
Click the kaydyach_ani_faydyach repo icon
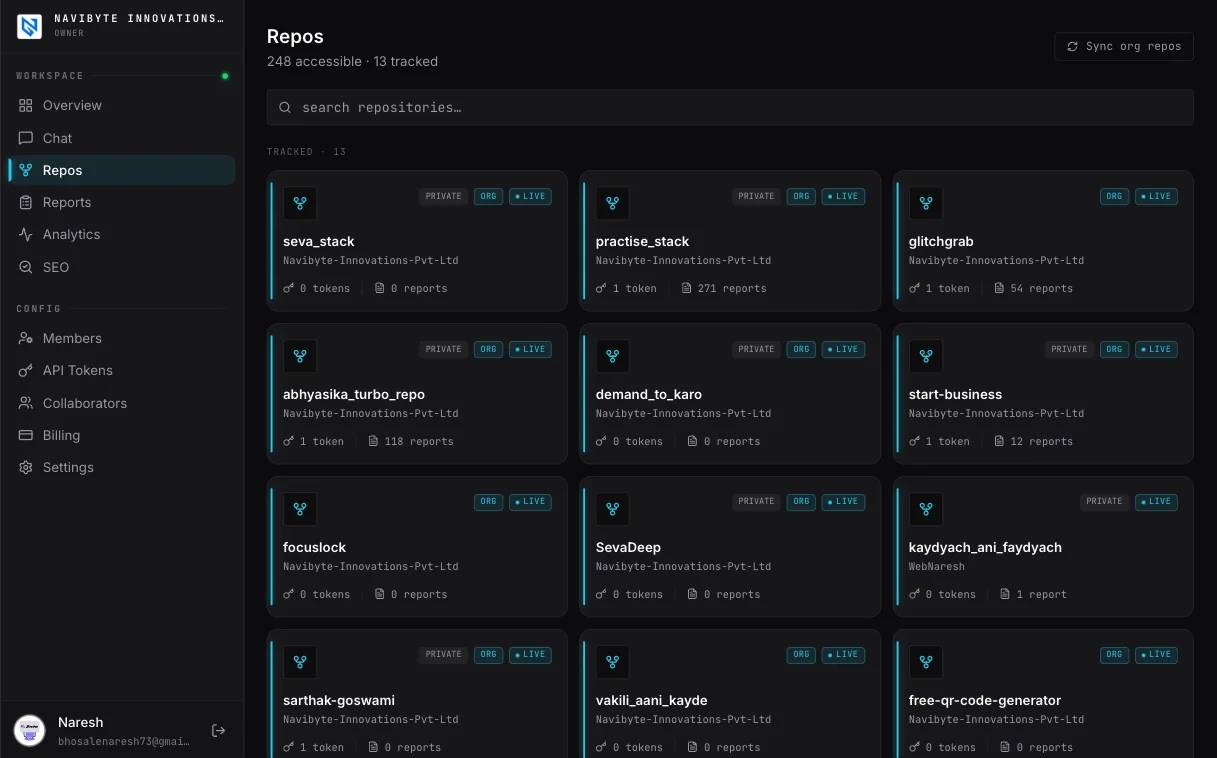click(926, 509)
